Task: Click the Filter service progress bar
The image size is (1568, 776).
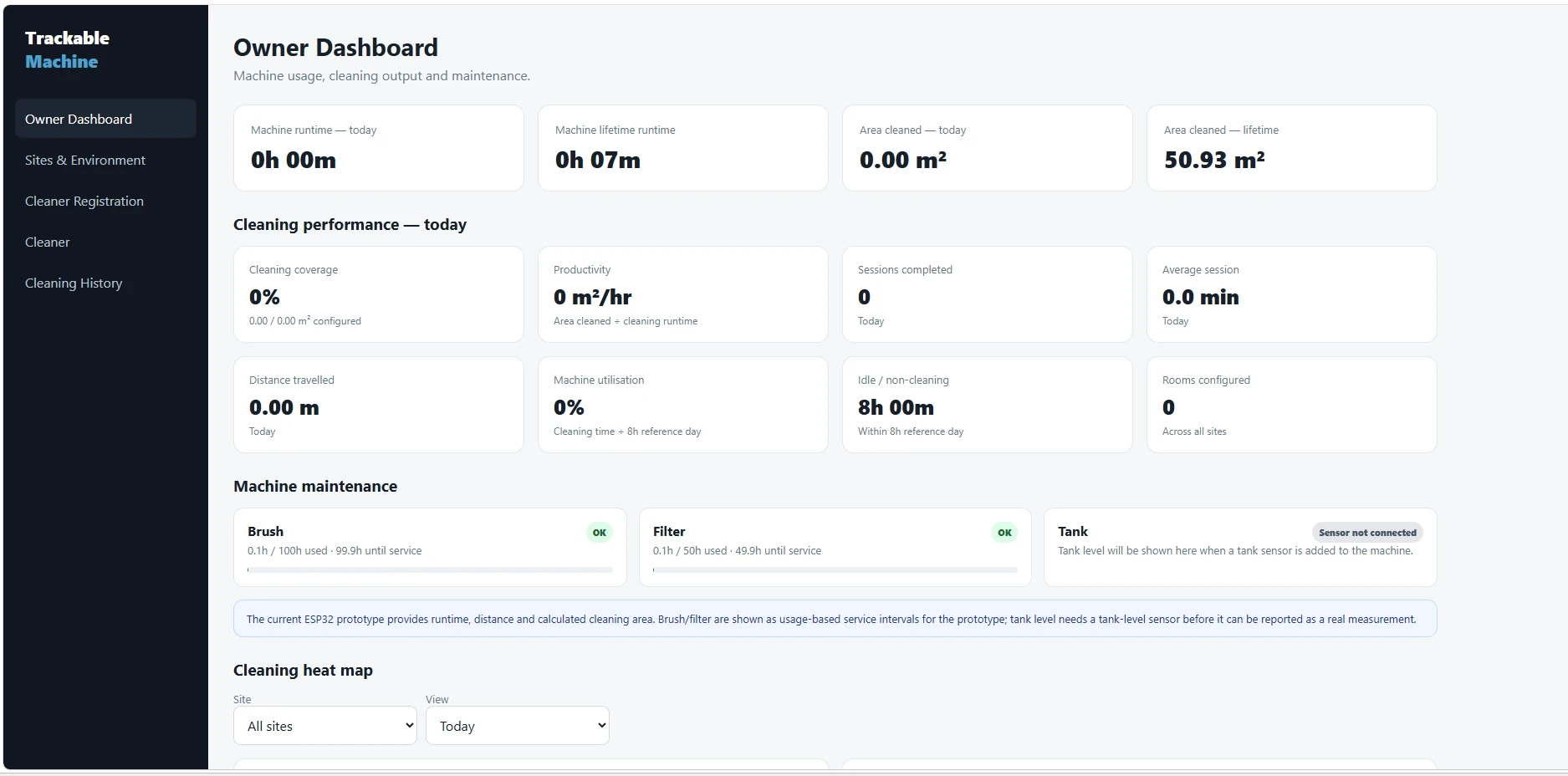Action: click(835, 569)
